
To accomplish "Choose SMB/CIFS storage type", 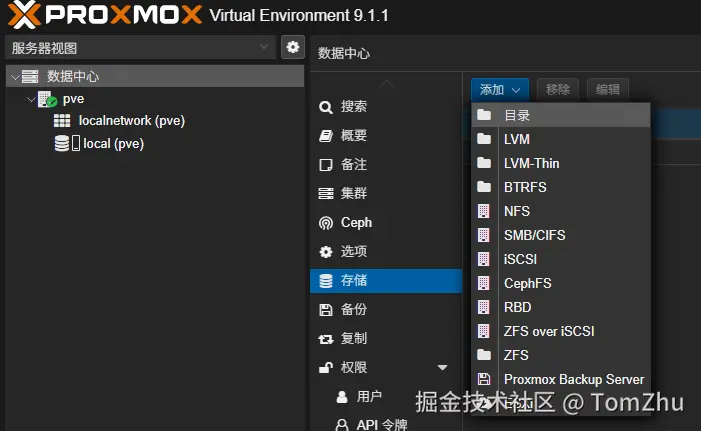I will 561,235.
